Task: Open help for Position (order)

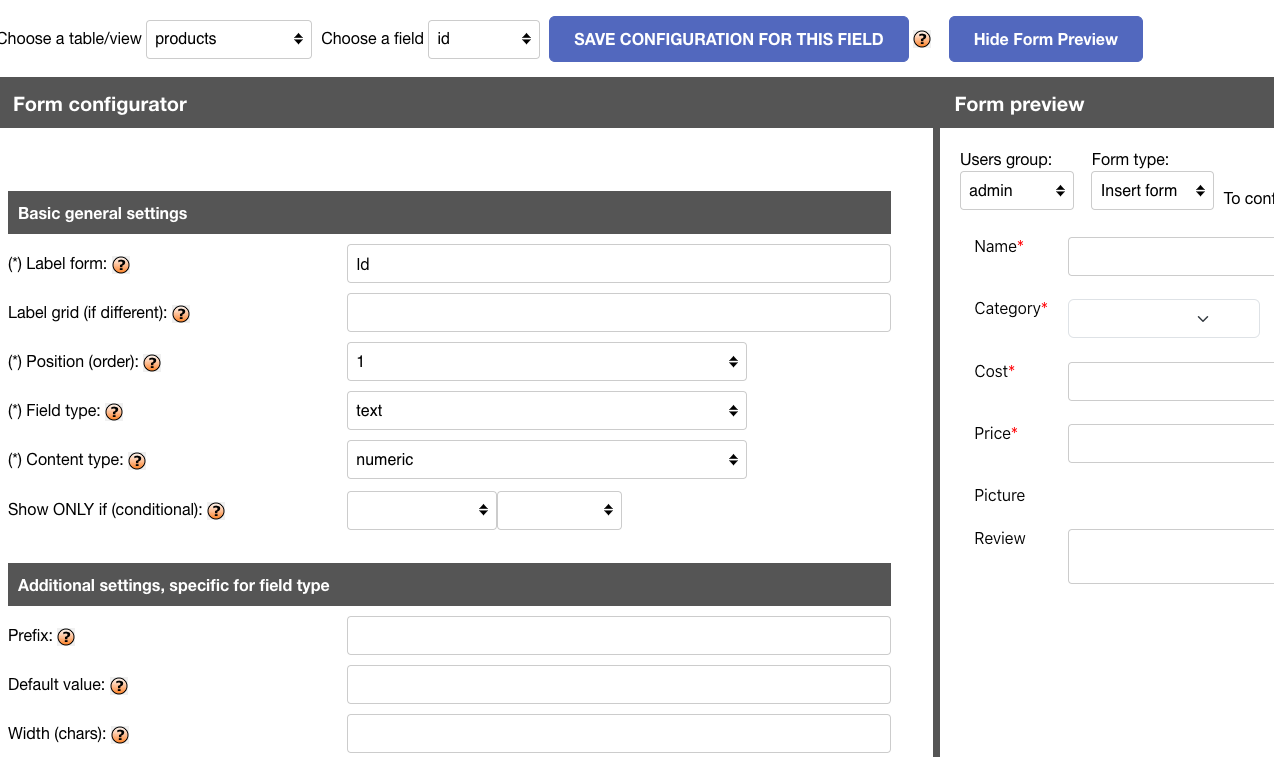Action: point(152,363)
